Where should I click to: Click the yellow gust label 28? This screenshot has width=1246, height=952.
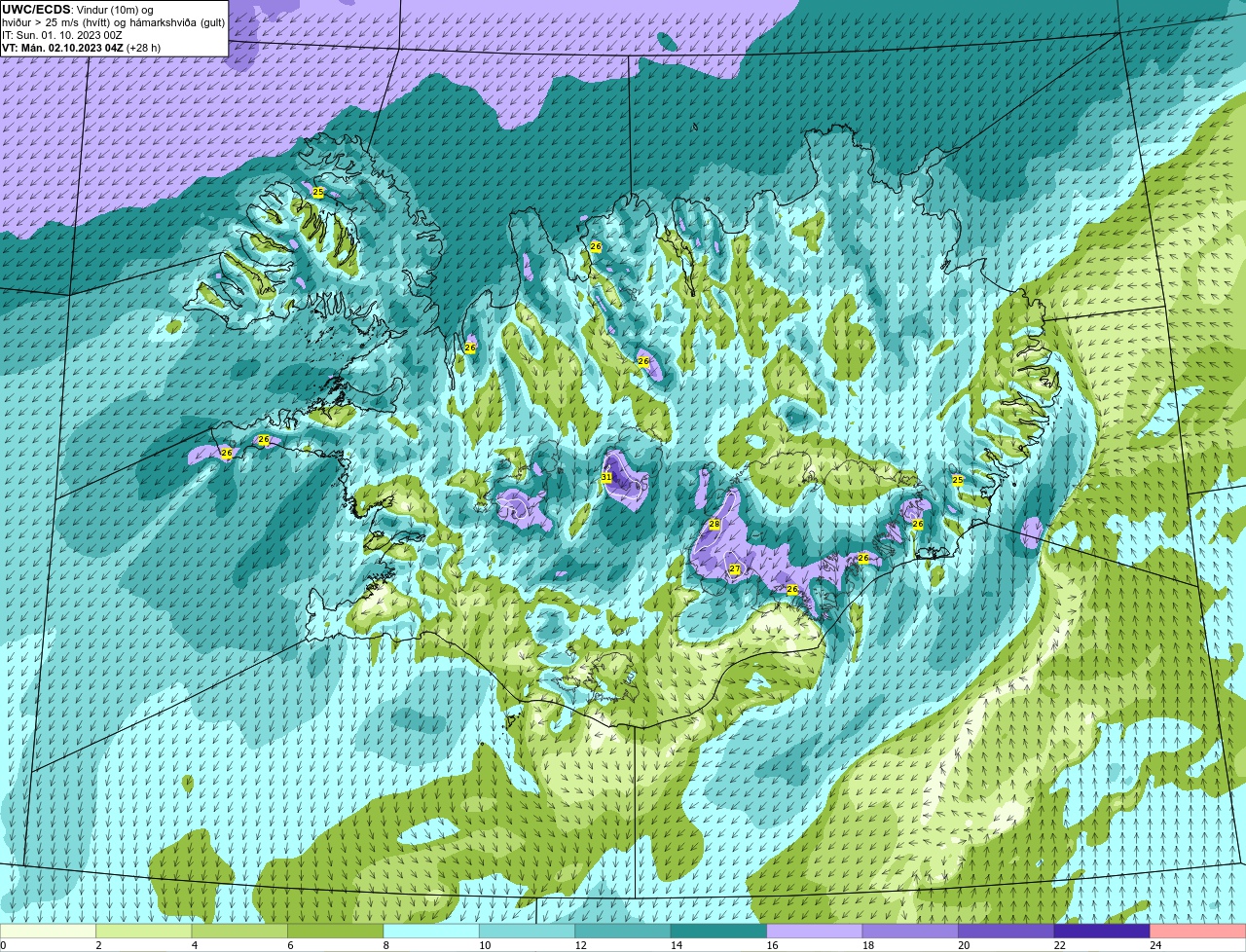pyautogui.click(x=714, y=524)
